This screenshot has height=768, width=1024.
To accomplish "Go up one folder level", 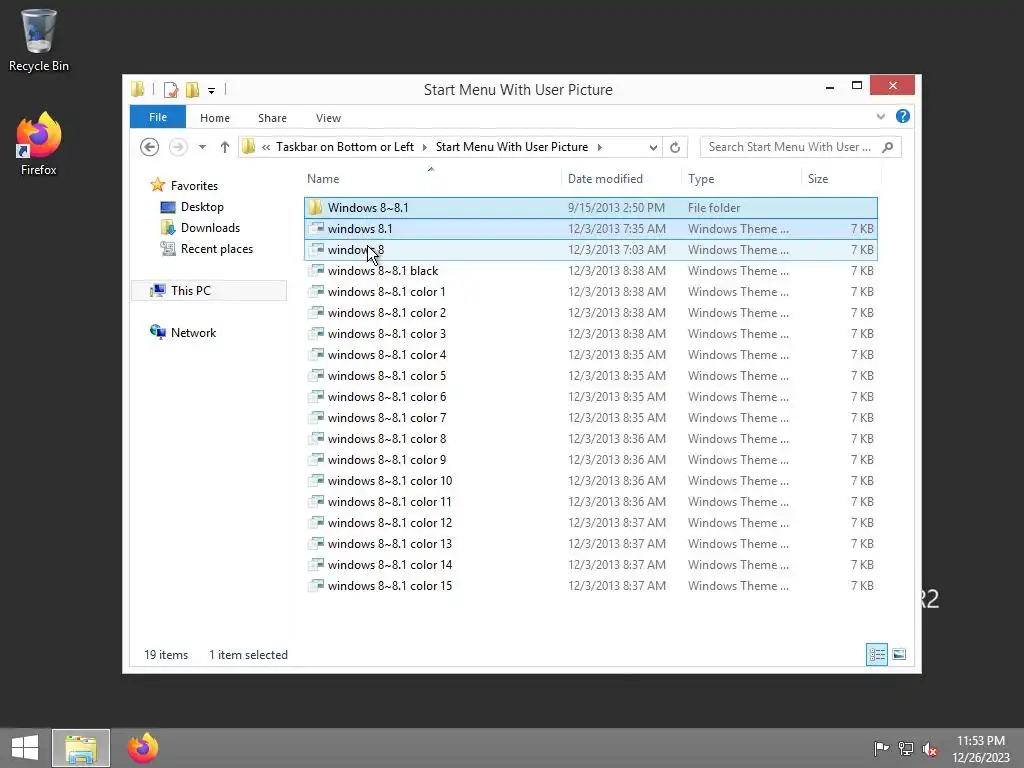I will (225, 148).
